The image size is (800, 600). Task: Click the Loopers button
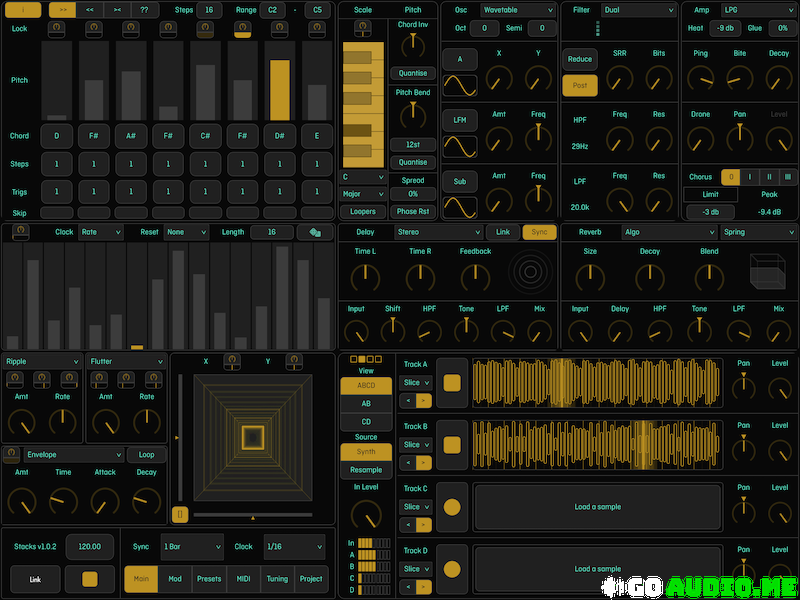click(x=362, y=212)
